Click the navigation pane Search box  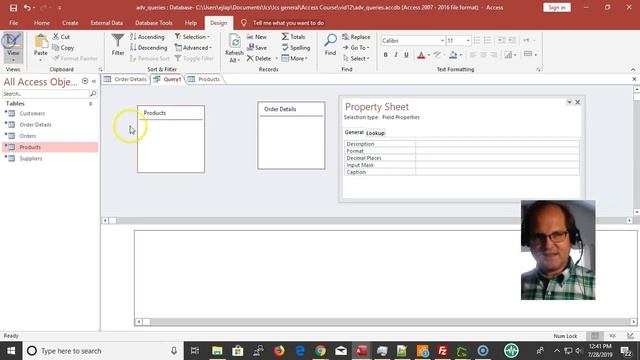pyautogui.click(x=45, y=94)
